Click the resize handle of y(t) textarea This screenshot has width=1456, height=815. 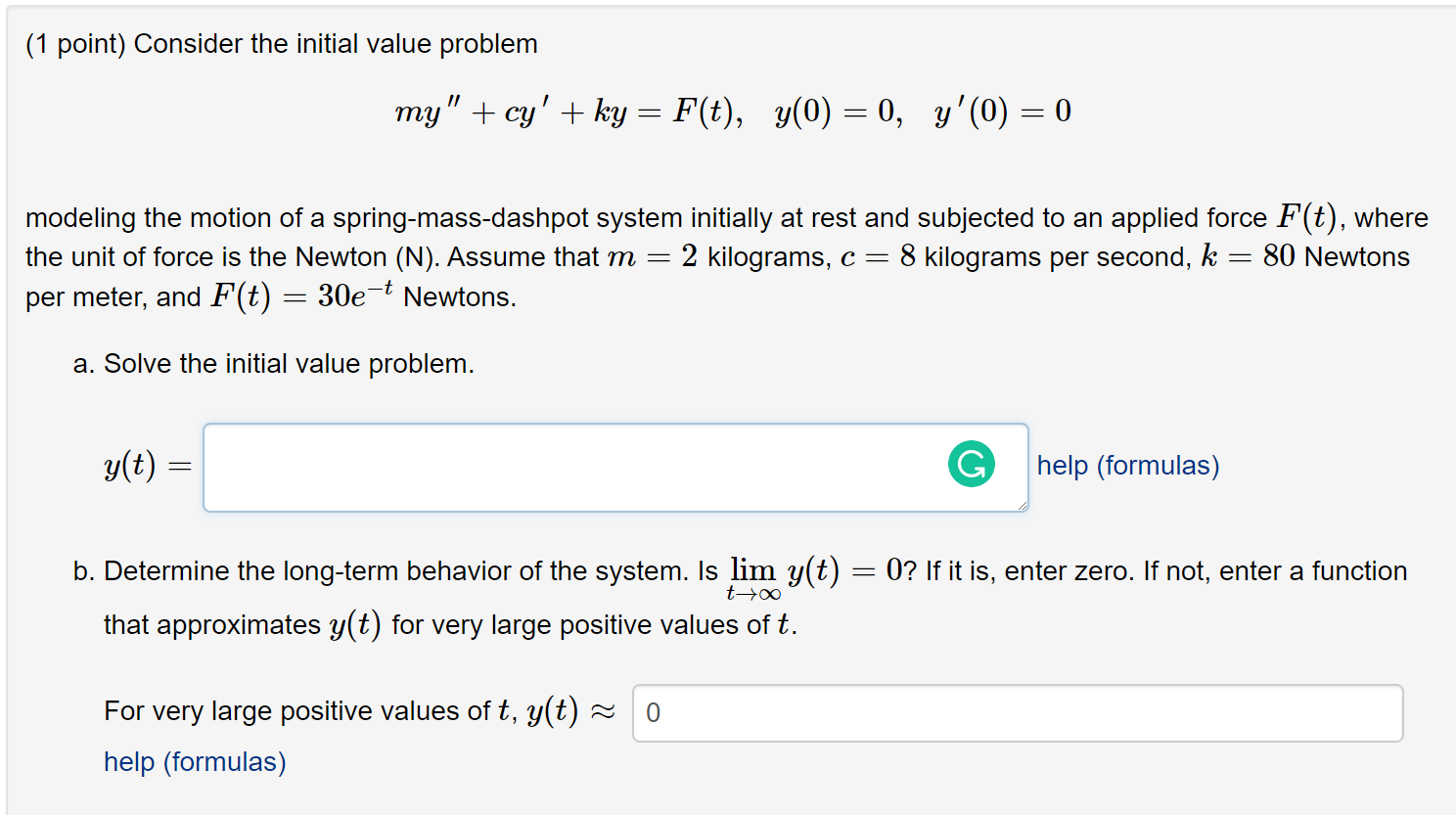(1023, 506)
